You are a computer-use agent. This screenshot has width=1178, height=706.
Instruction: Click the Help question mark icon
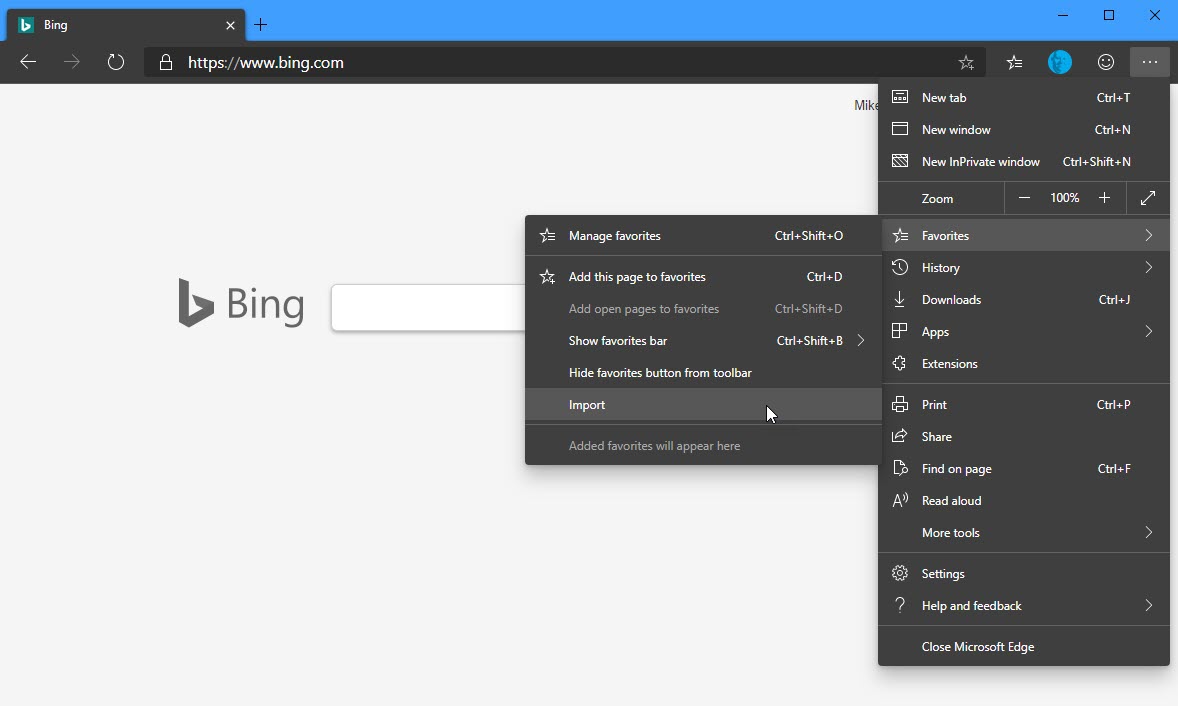click(x=899, y=605)
